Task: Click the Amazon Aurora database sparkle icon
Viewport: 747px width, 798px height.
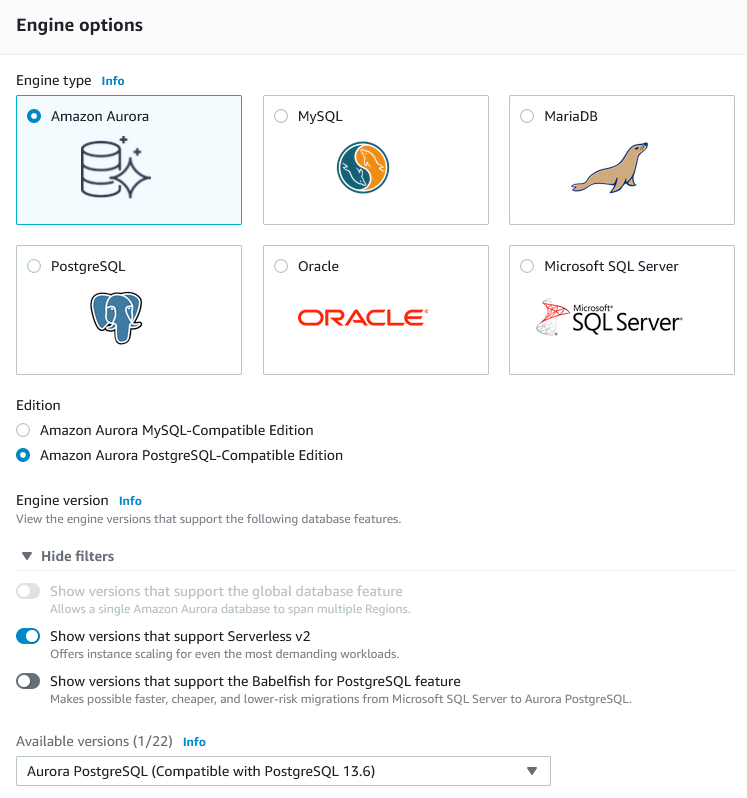Action: tap(115, 168)
